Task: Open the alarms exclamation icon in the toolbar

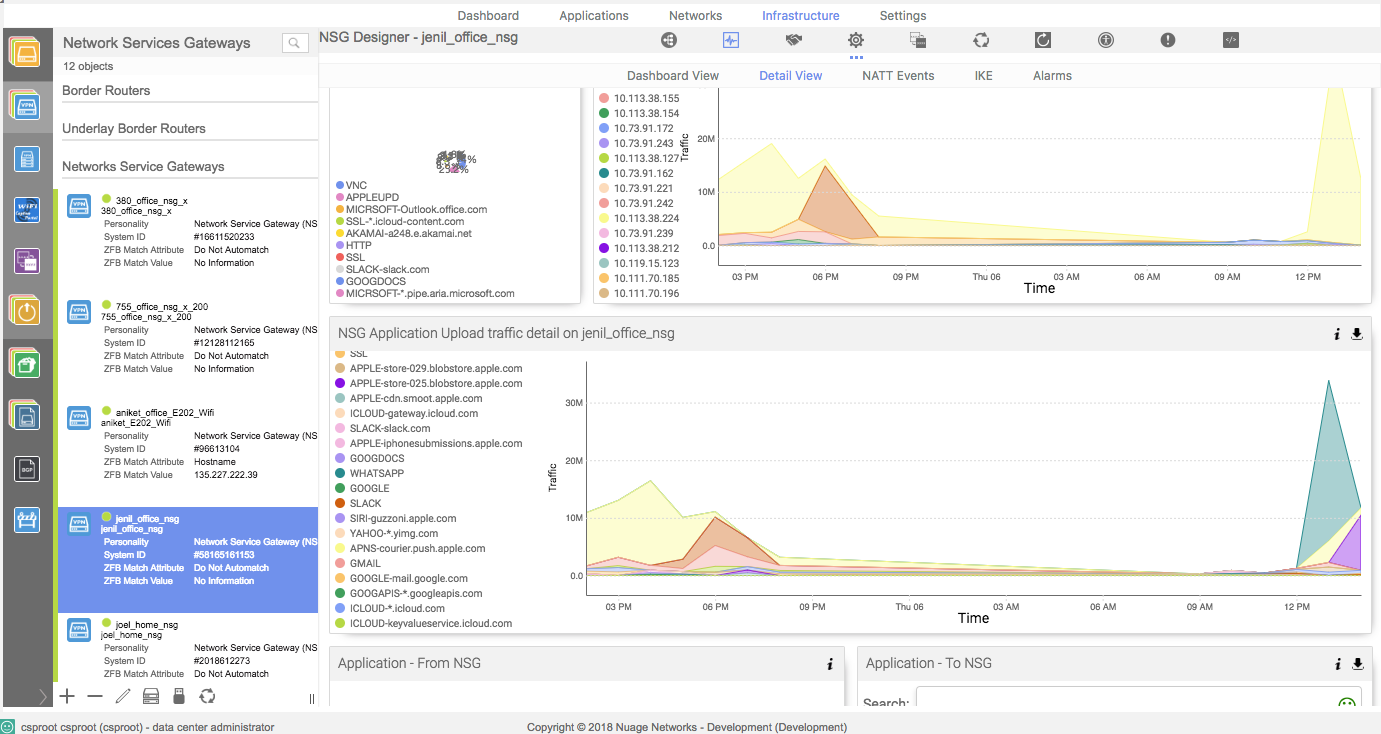Action: click(1167, 40)
